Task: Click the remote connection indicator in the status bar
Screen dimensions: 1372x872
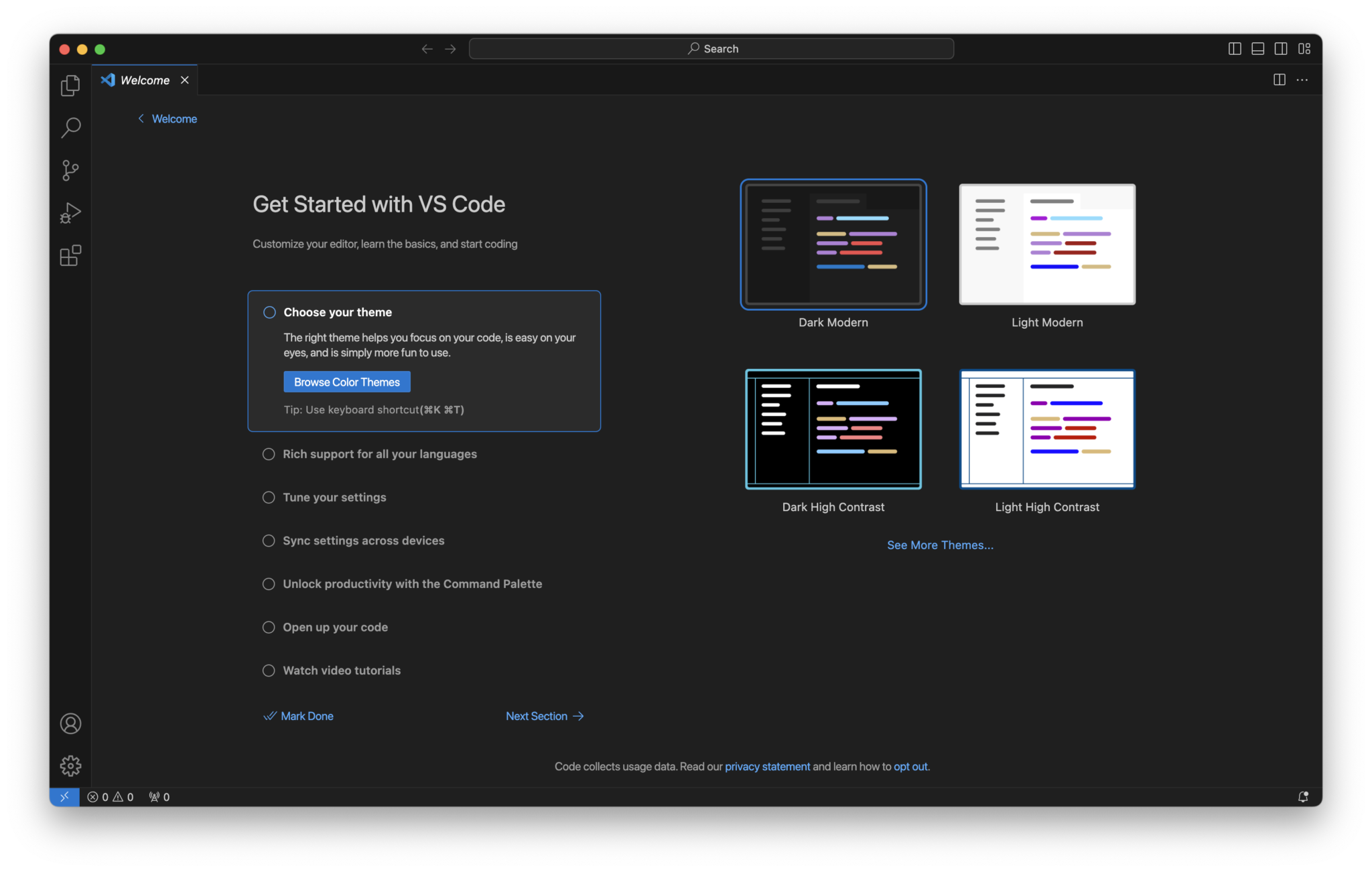Action: (65, 797)
